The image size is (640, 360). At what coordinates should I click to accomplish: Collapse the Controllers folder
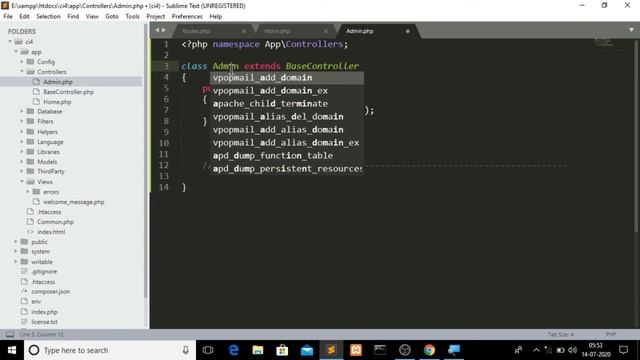coord(22,72)
